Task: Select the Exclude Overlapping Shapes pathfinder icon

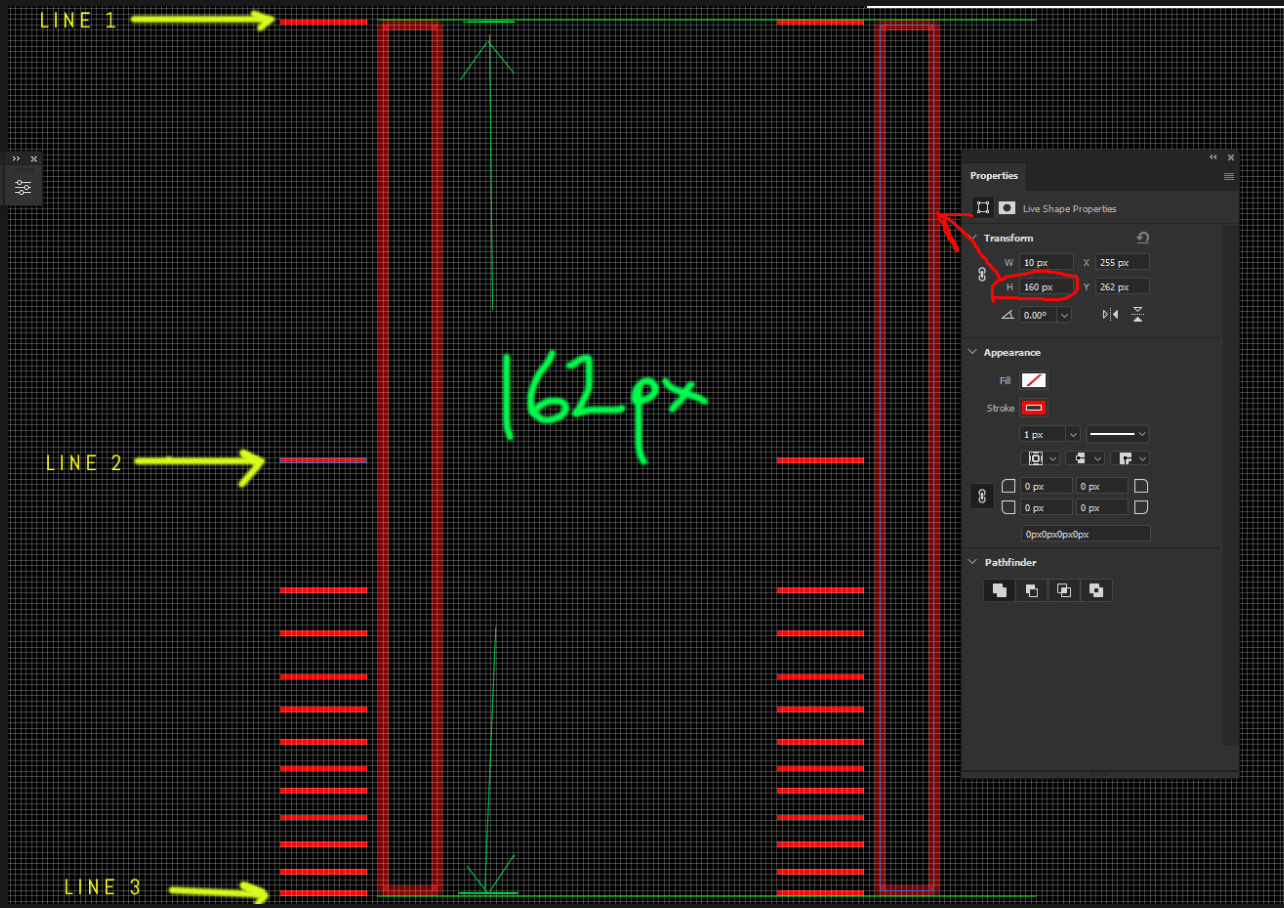Action: [1096, 590]
